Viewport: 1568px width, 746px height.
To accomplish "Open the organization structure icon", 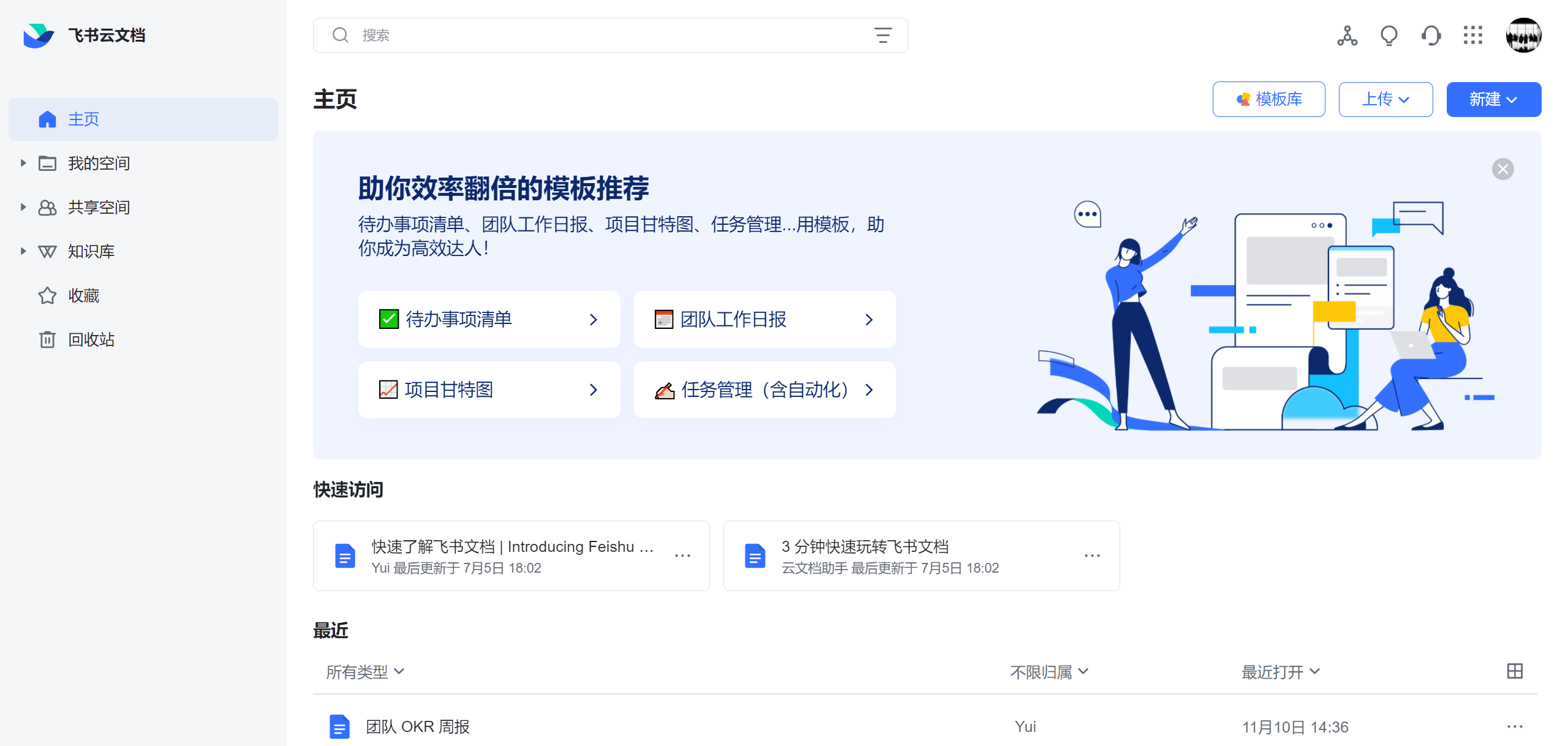I will click(x=1347, y=36).
